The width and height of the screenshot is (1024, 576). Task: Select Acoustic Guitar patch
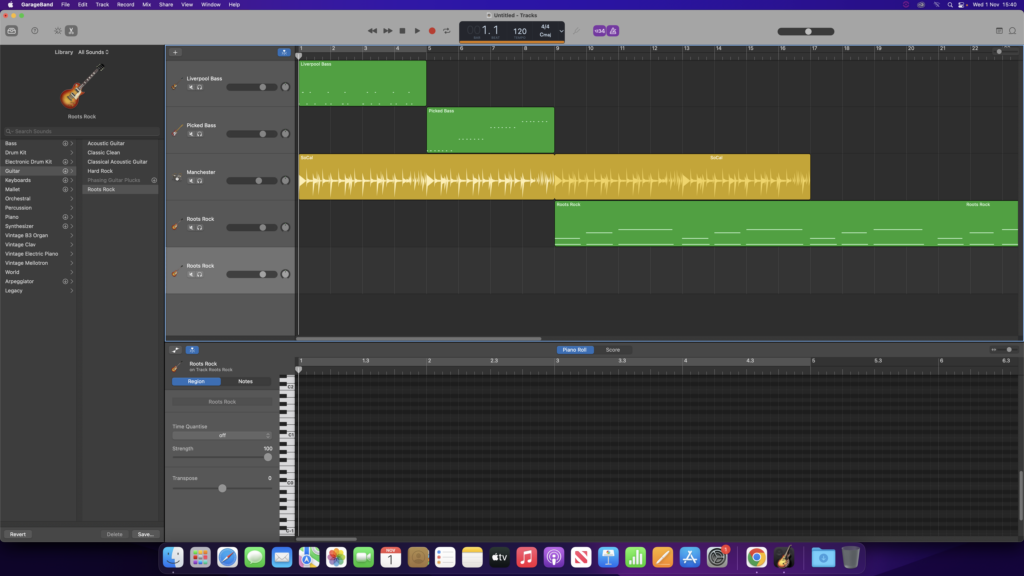[106, 143]
